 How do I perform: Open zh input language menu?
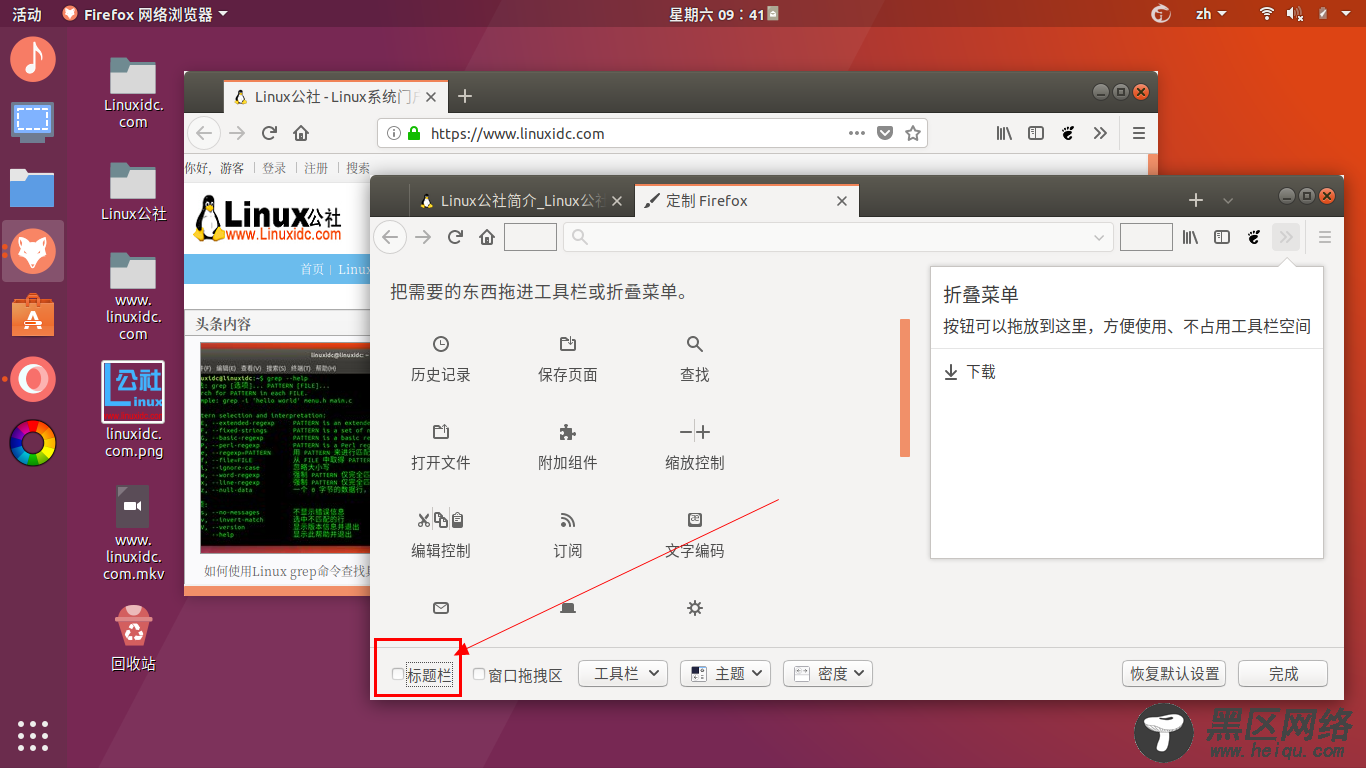click(1211, 14)
